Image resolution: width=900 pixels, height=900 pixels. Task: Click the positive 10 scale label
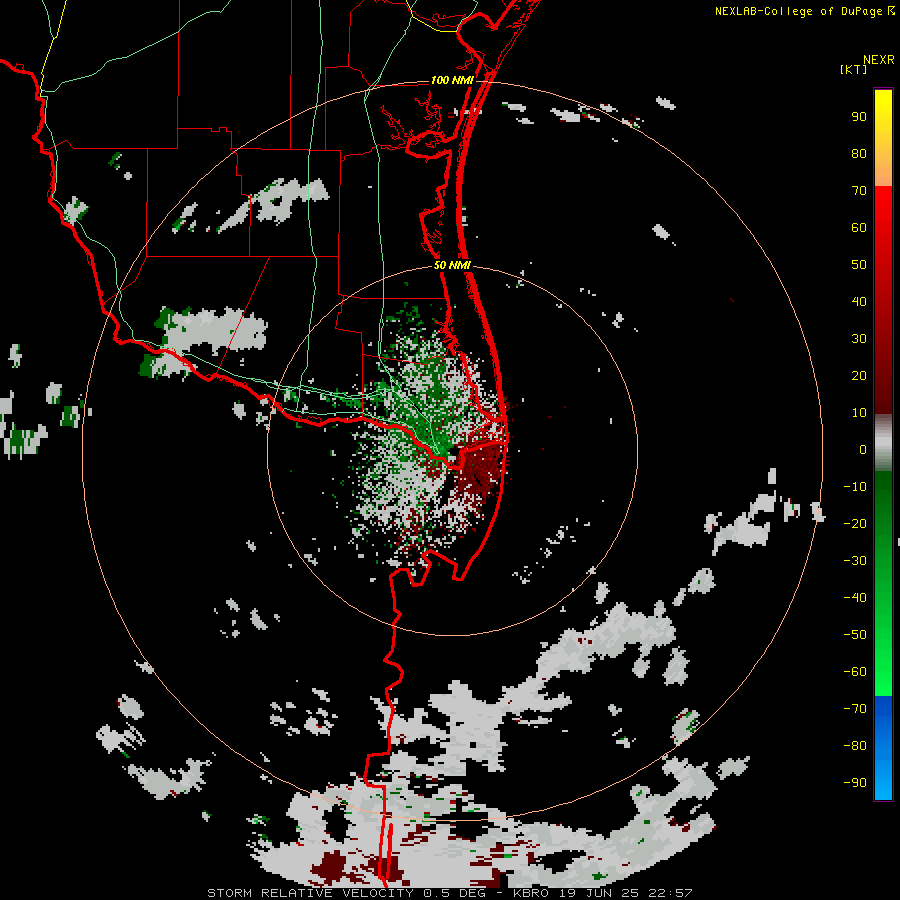click(859, 413)
